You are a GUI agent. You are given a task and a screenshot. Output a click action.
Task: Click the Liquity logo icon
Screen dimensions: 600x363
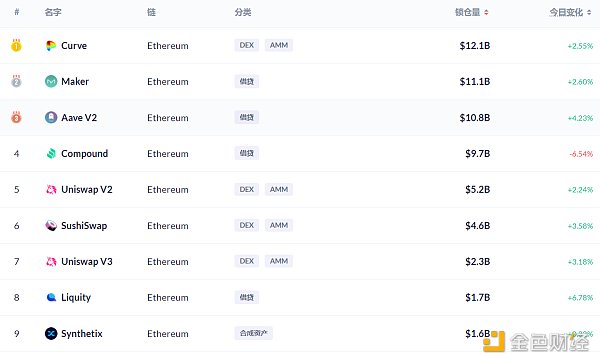51,297
